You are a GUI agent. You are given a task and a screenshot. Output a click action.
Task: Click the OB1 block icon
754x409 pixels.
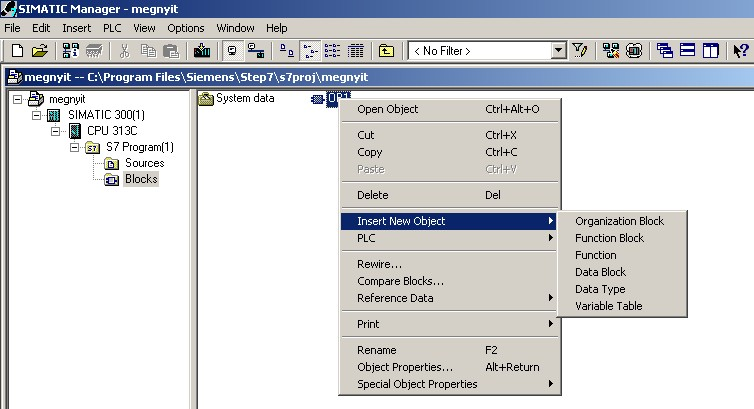[317, 99]
